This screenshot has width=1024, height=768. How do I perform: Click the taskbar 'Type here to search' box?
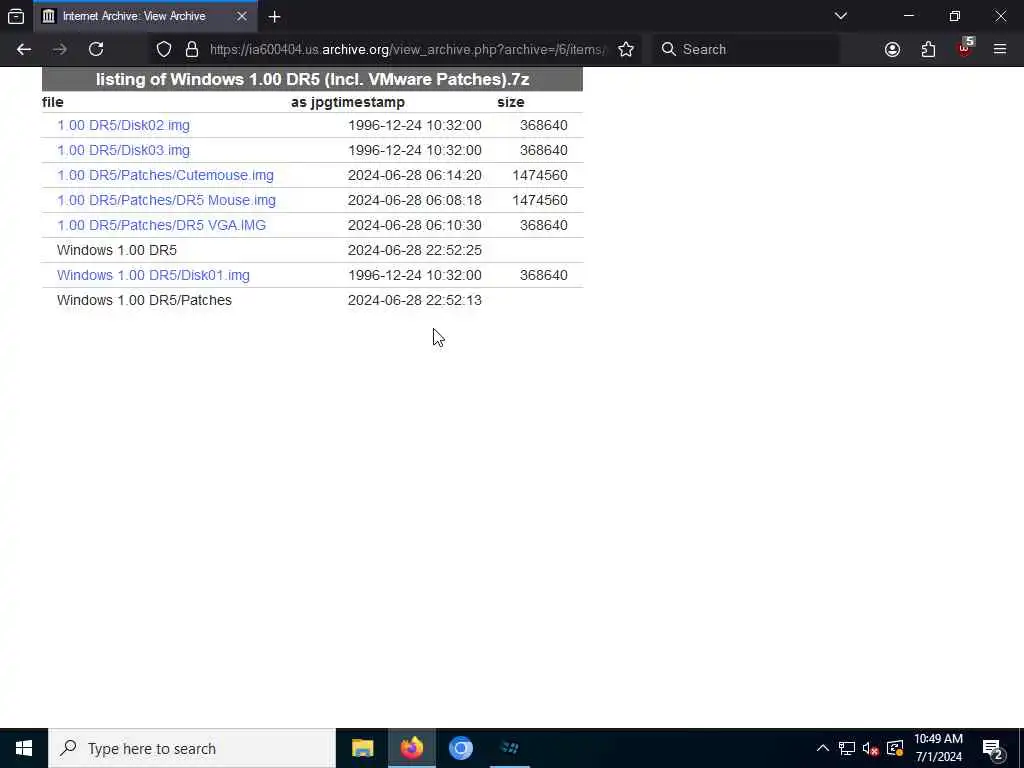(192, 748)
